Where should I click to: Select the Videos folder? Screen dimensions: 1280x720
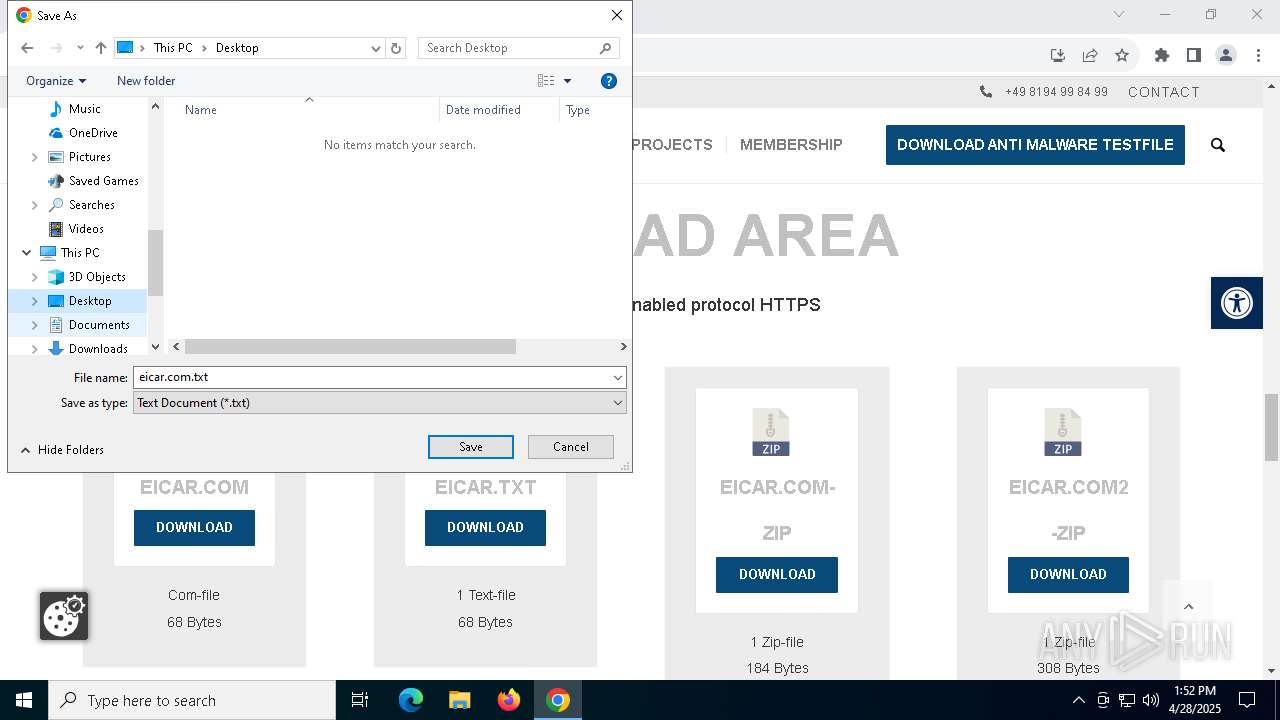86,229
